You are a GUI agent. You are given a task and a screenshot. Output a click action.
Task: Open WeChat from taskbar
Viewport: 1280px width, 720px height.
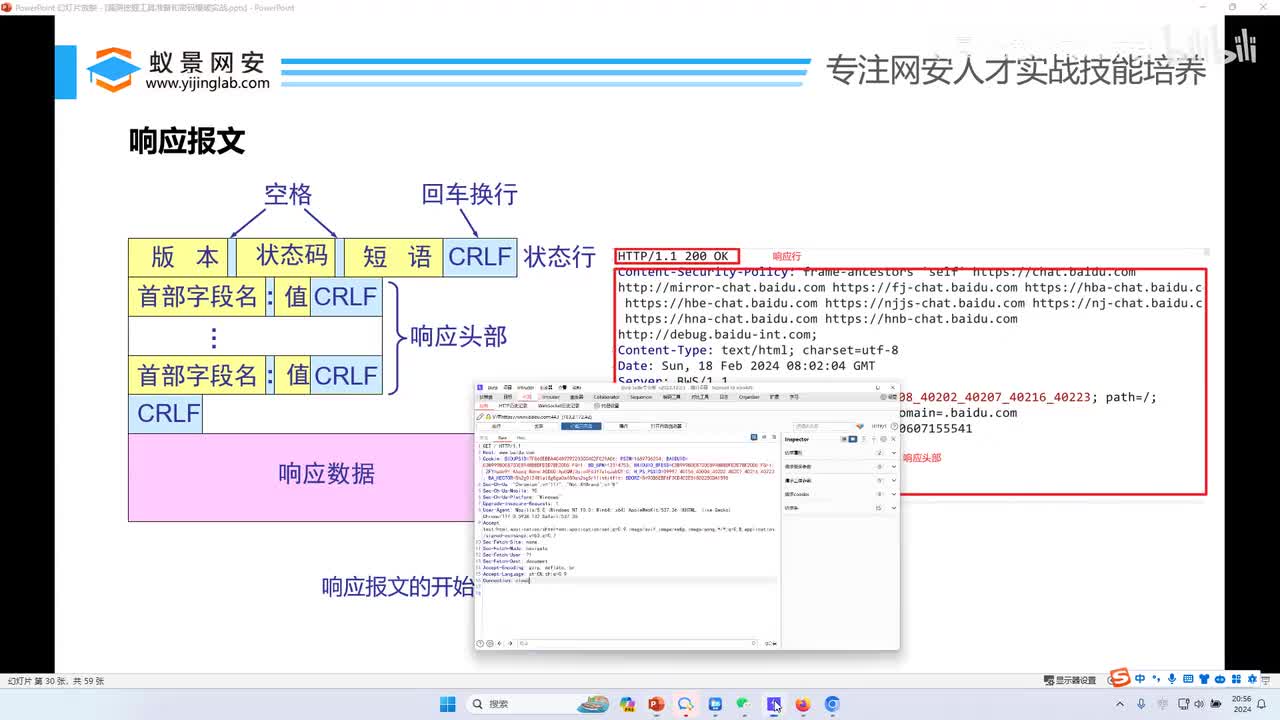pos(743,704)
